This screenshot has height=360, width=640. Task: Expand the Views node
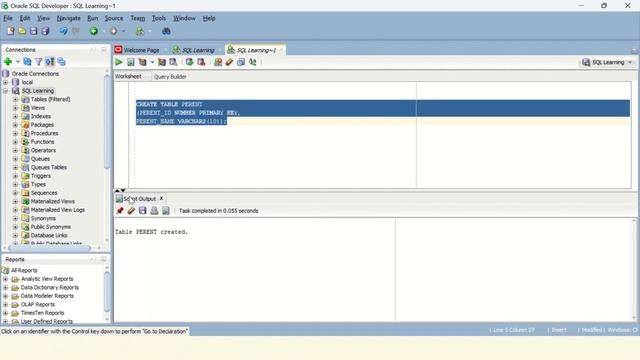[16, 108]
